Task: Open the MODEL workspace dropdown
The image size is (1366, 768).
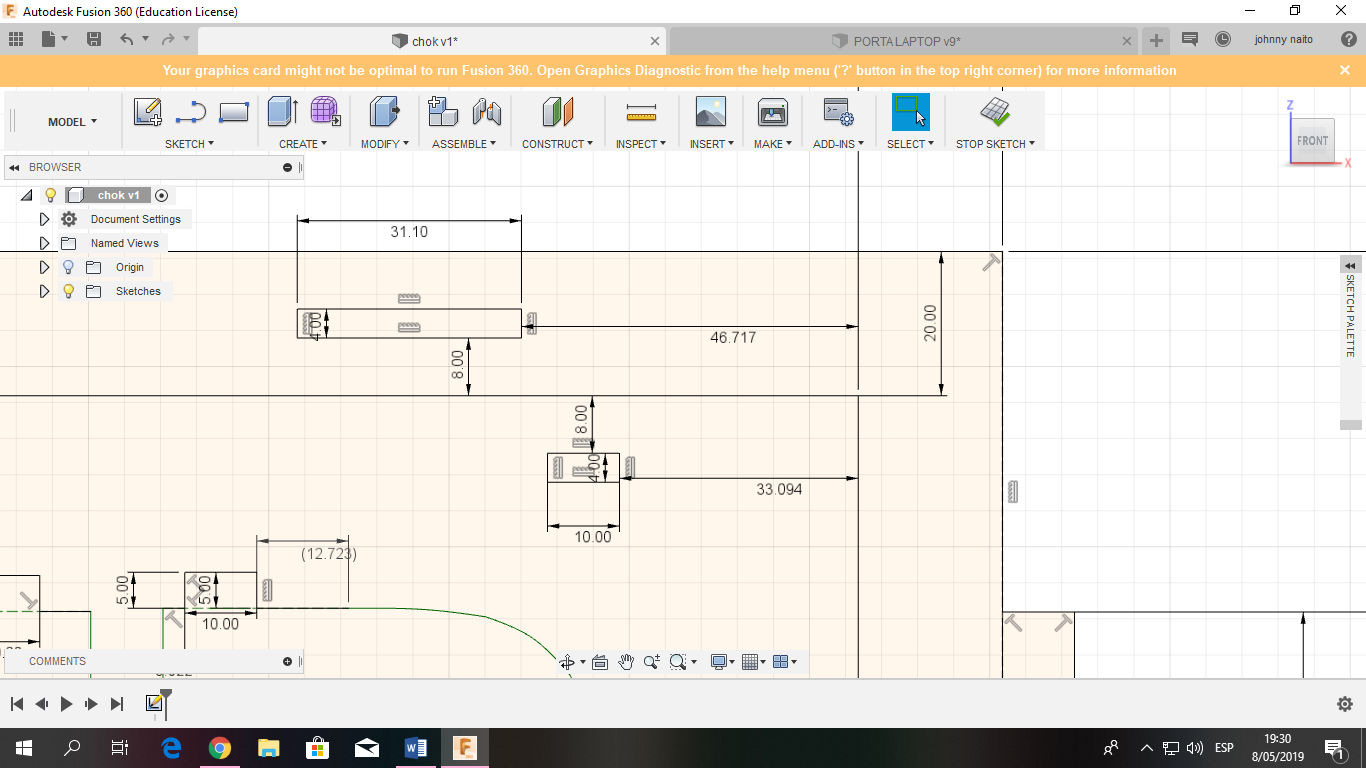Action: pos(72,122)
